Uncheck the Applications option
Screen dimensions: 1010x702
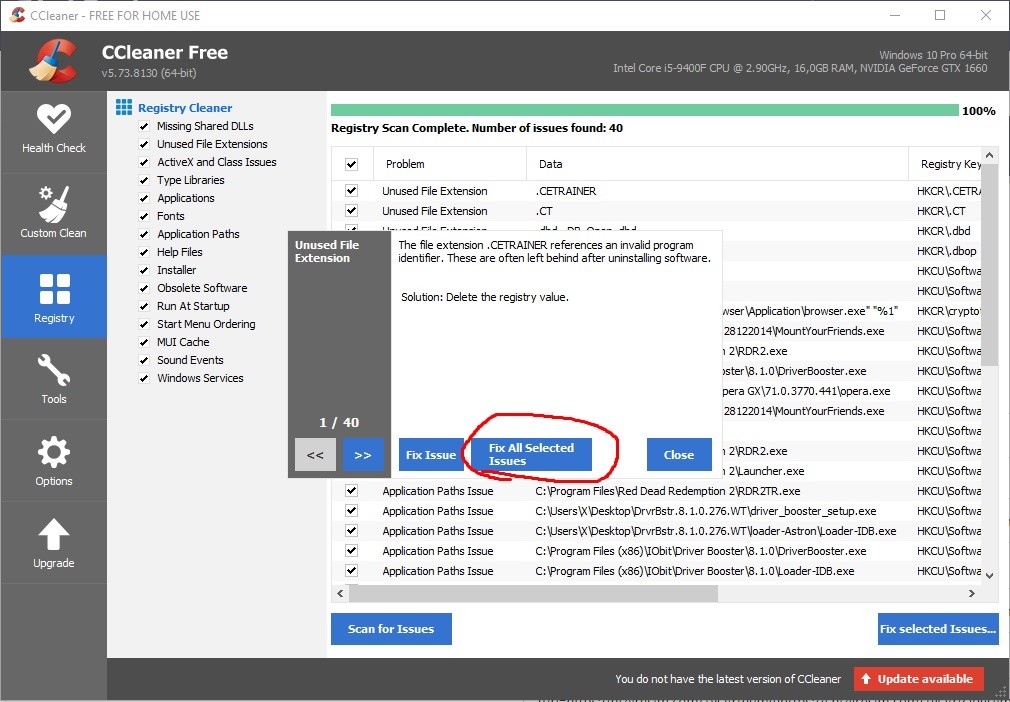[144, 198]
